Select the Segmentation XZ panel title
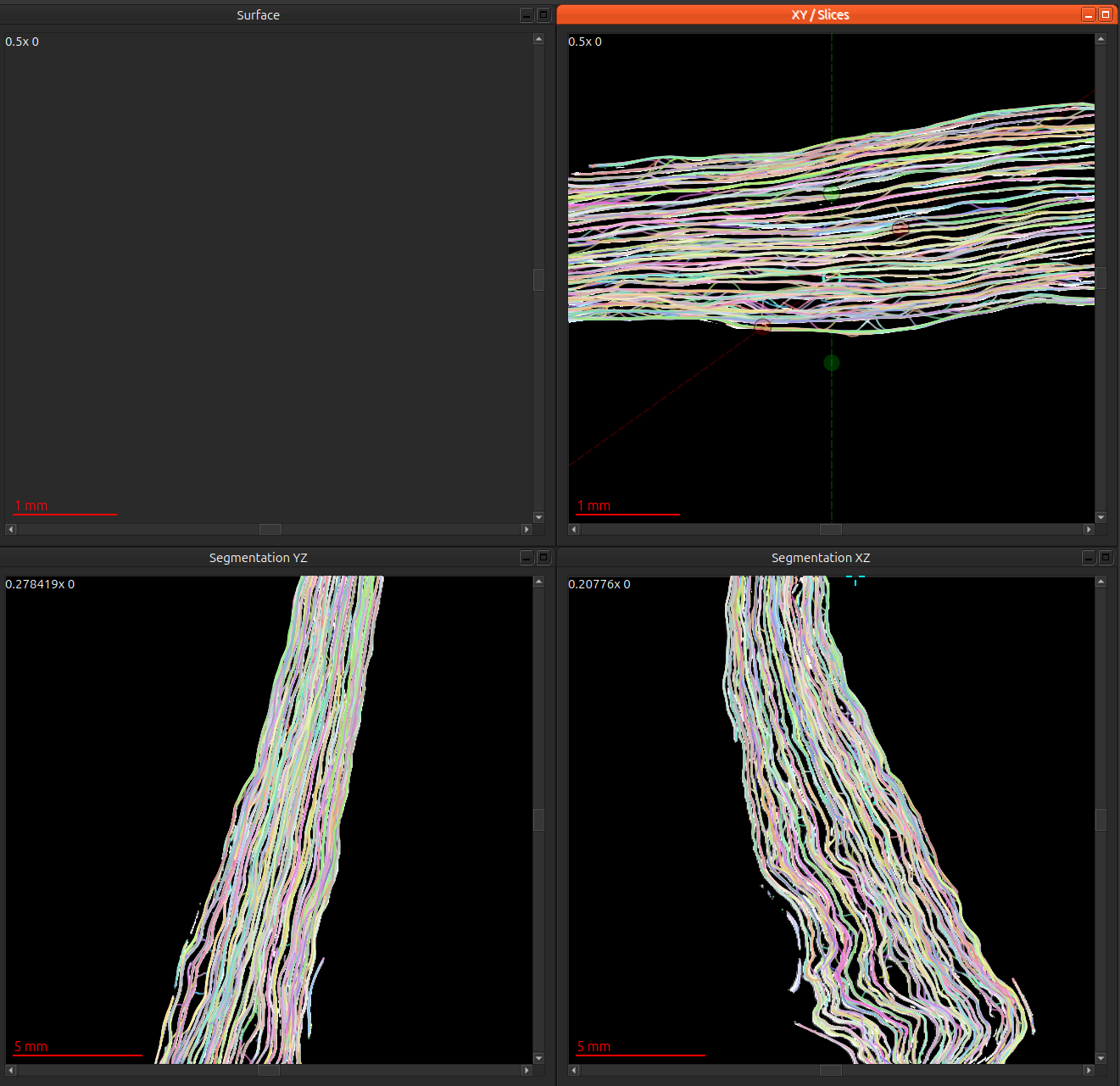The height and width of the screenshot is (1086, 1120). [x=820, y=558]
